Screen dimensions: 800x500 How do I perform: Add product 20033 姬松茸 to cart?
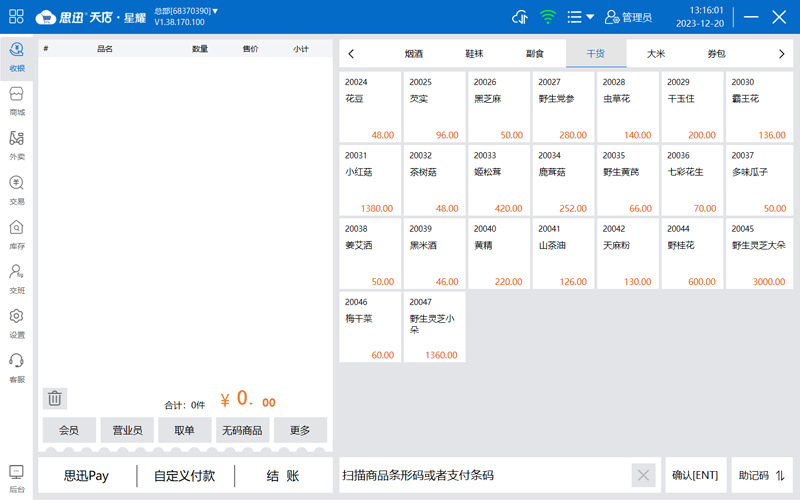(x=498, y=181)
